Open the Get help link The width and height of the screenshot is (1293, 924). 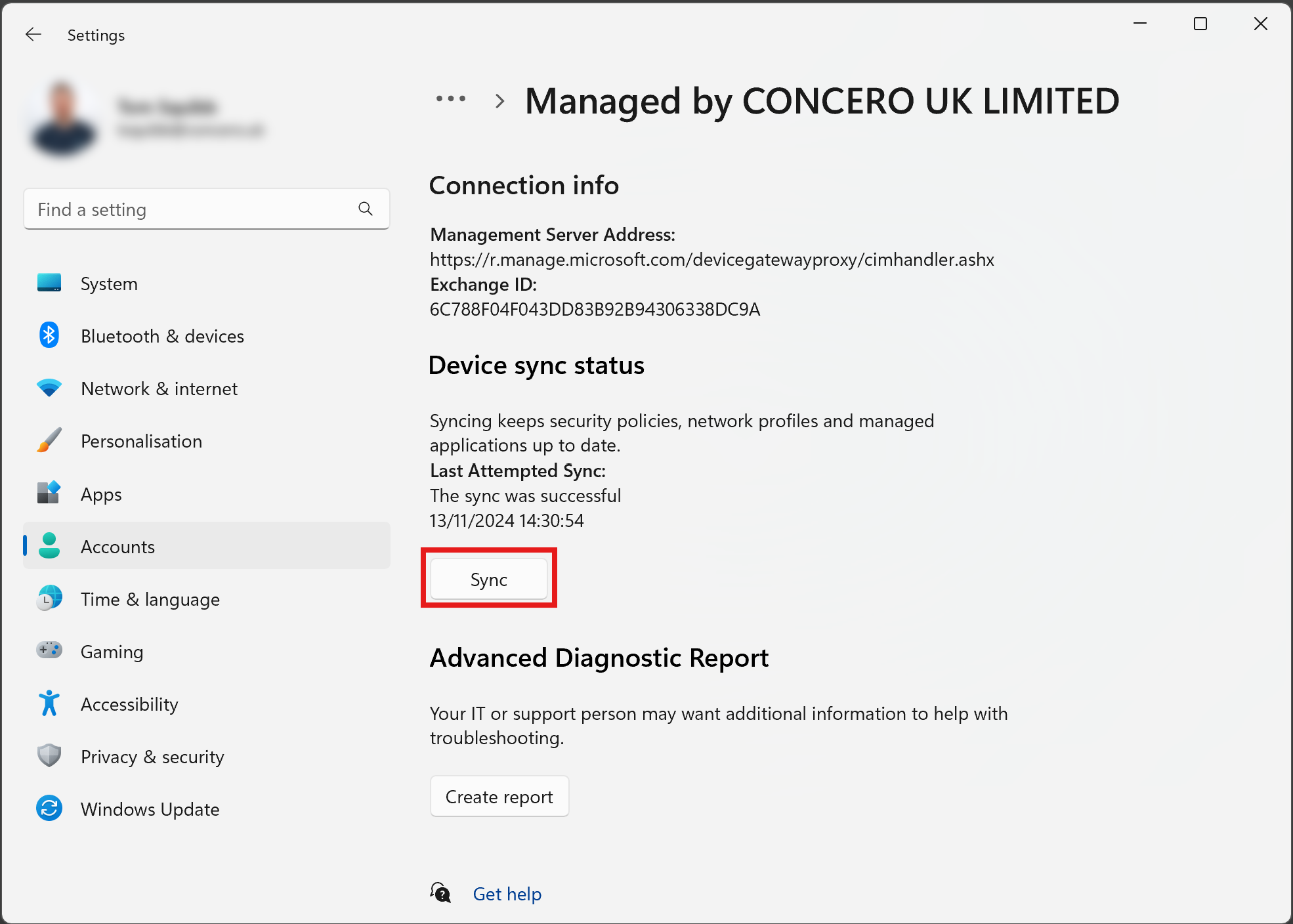click(507, 894)
